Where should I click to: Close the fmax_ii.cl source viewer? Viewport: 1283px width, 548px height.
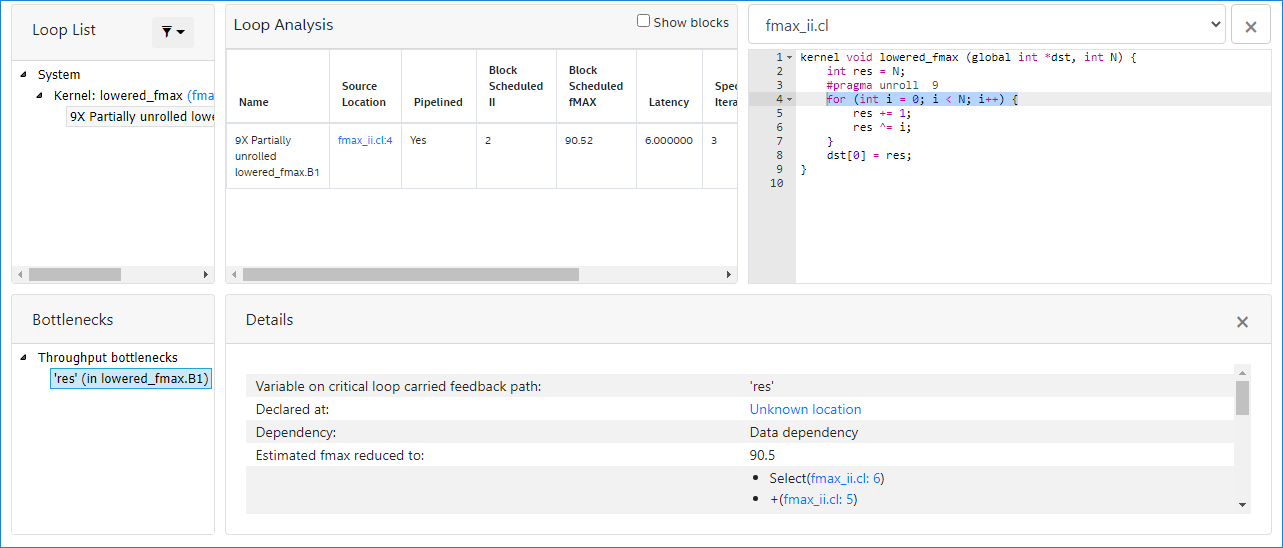click(1250, 26)
